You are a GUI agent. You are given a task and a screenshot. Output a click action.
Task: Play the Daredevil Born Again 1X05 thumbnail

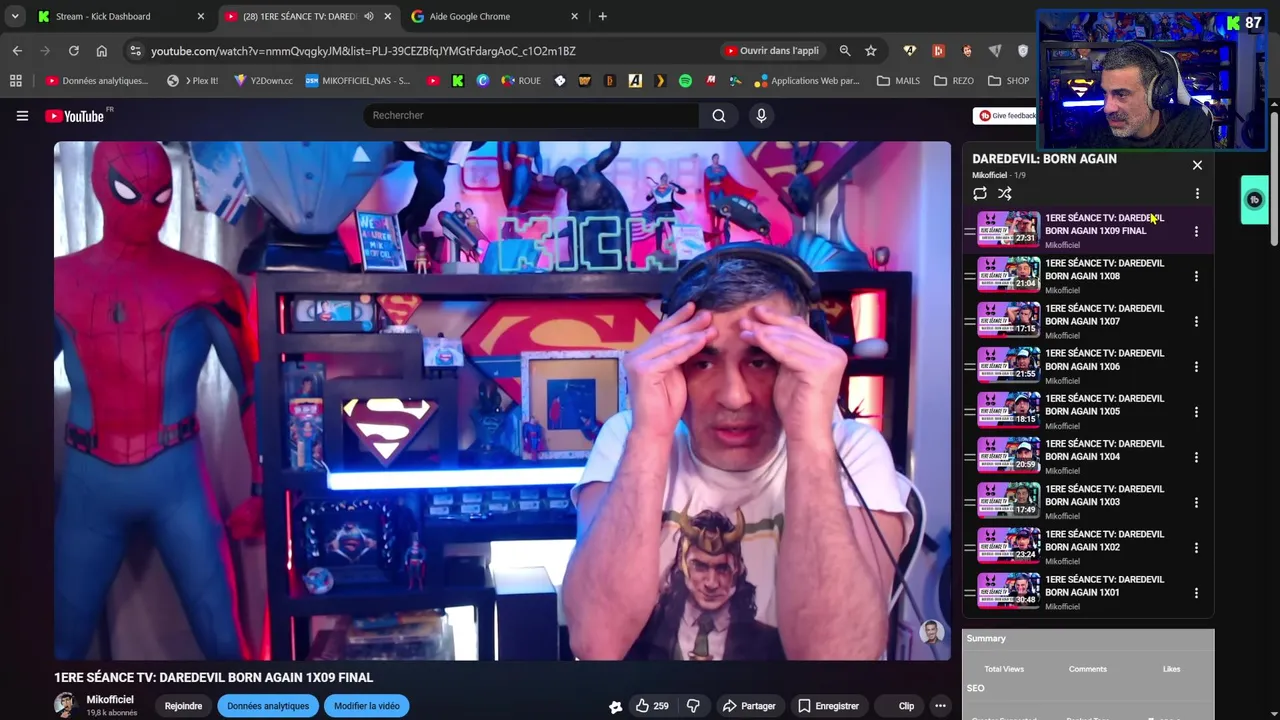coord(1008,409)
